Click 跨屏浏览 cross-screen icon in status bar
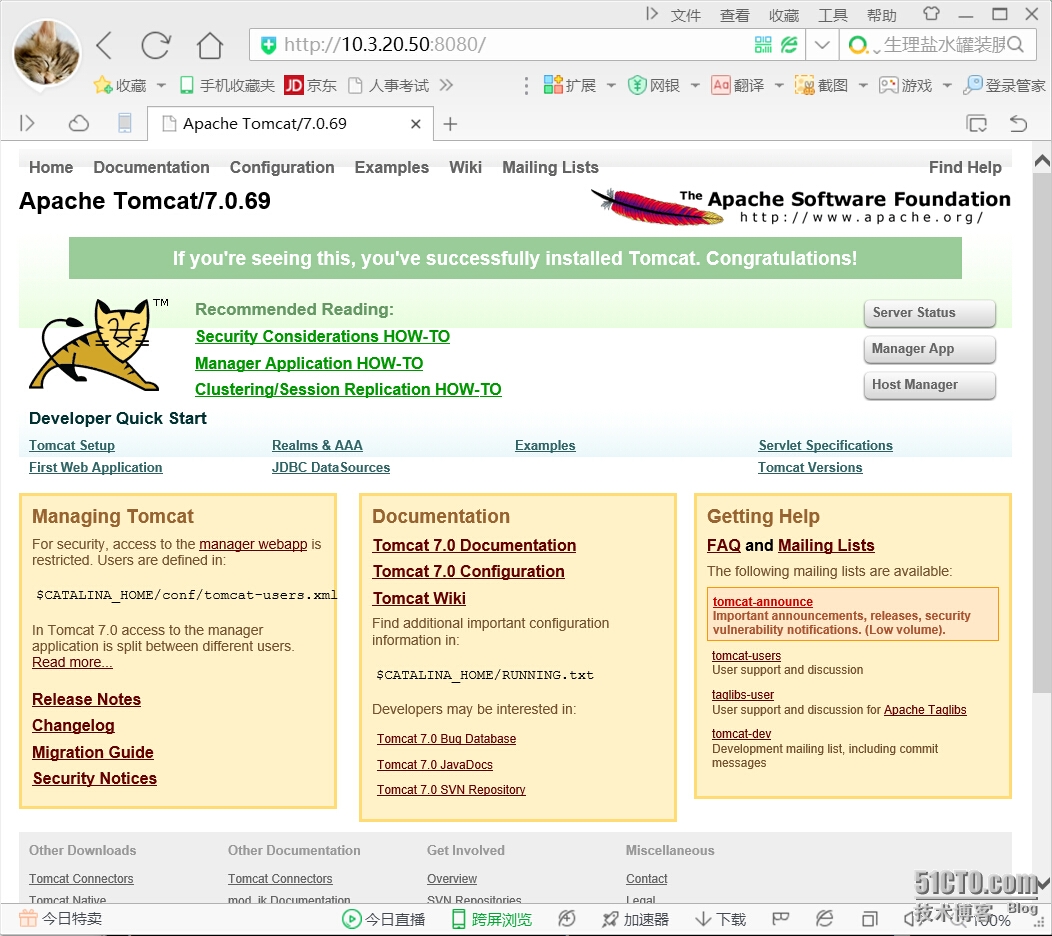1052x936 pixels. tap(458, 919)
